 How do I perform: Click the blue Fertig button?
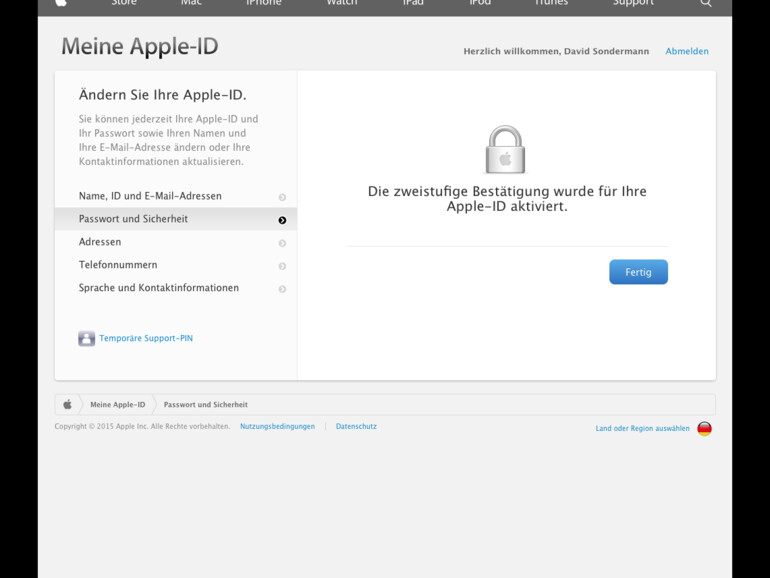(638, 272)
